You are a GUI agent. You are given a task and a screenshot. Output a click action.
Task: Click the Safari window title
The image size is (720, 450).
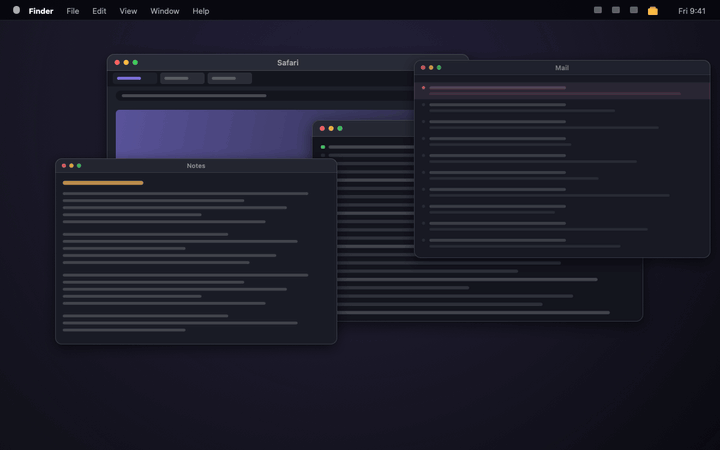tap(287, 62)
